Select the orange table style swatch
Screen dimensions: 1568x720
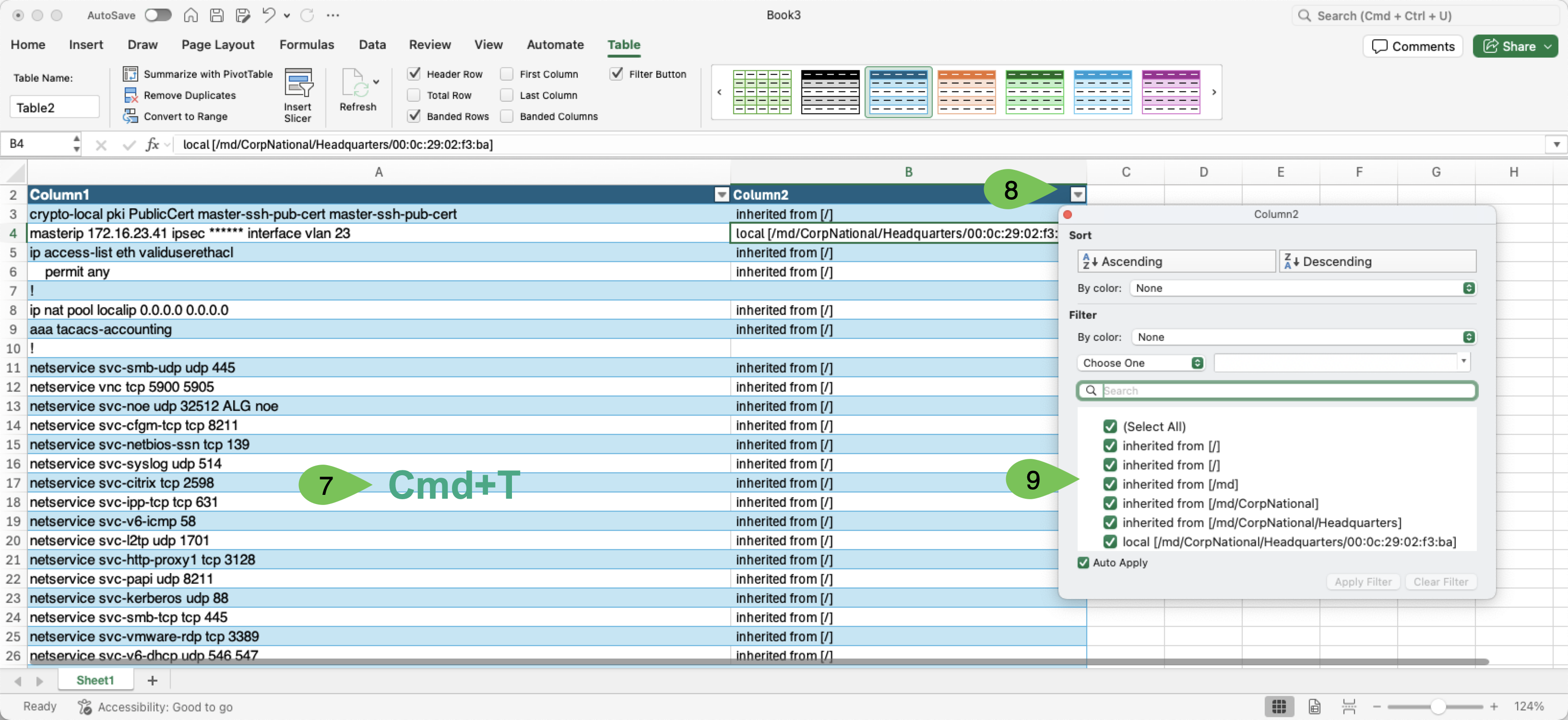(967, 92)
